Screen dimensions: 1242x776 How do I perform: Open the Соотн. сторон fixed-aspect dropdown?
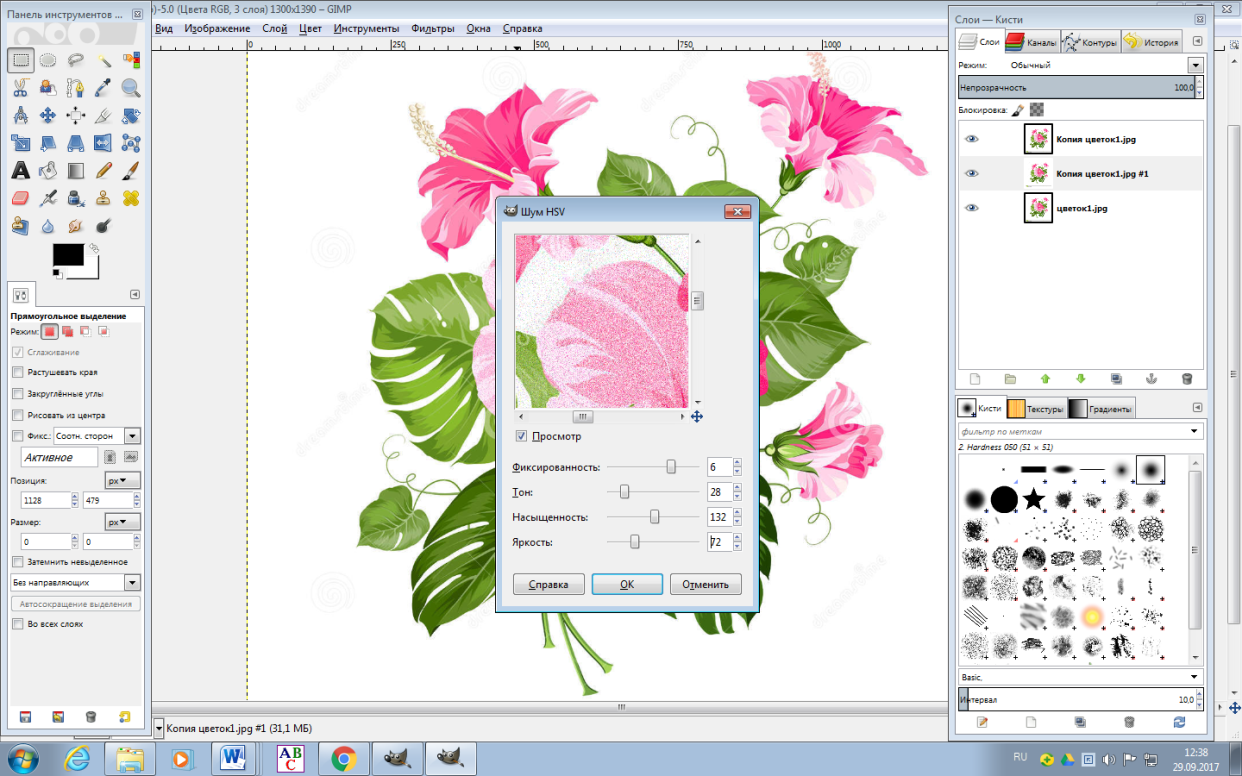point(97,436)
